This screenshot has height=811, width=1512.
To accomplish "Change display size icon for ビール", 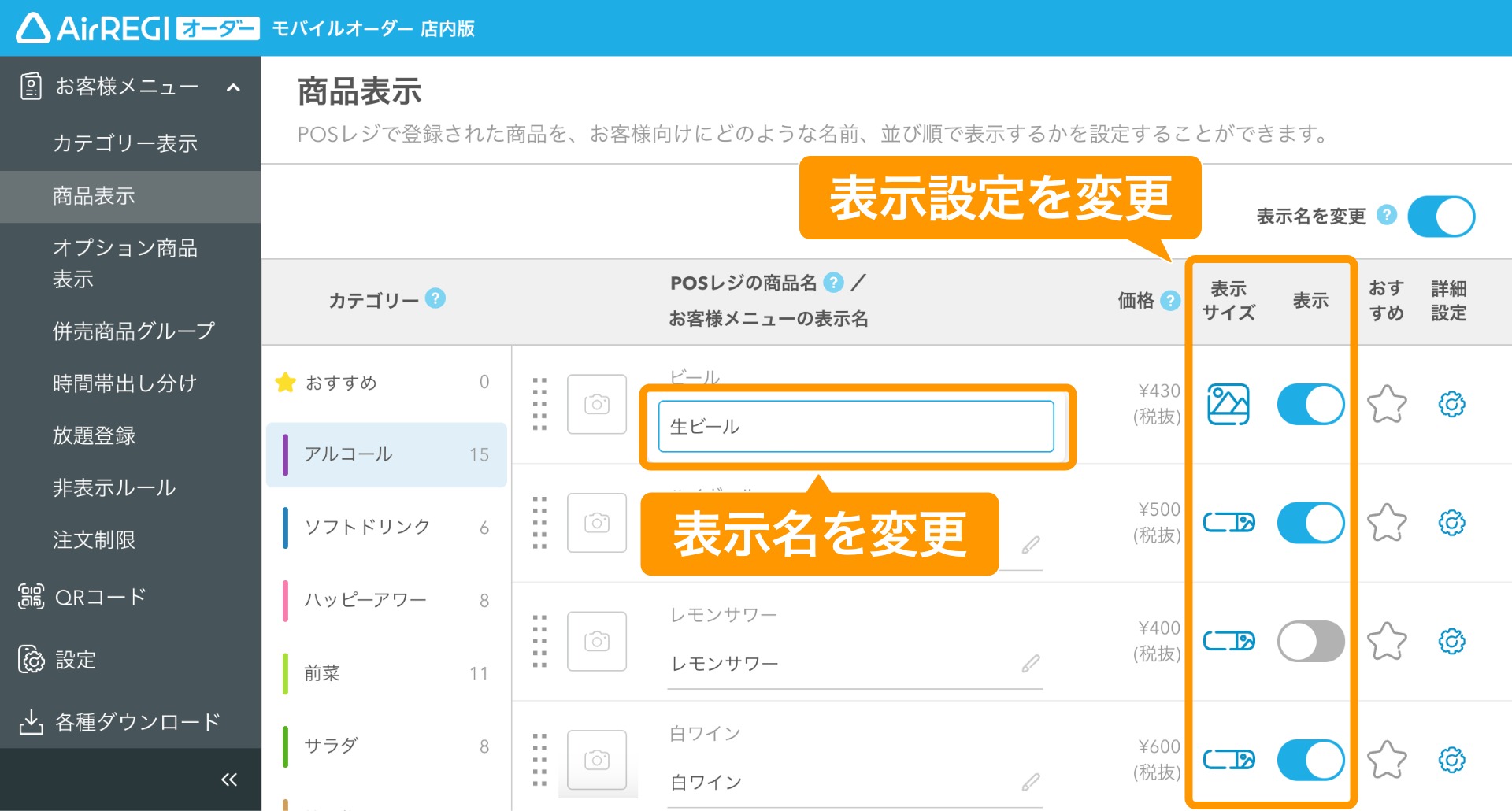I will pyautogui.click(x=1228, y=404).
